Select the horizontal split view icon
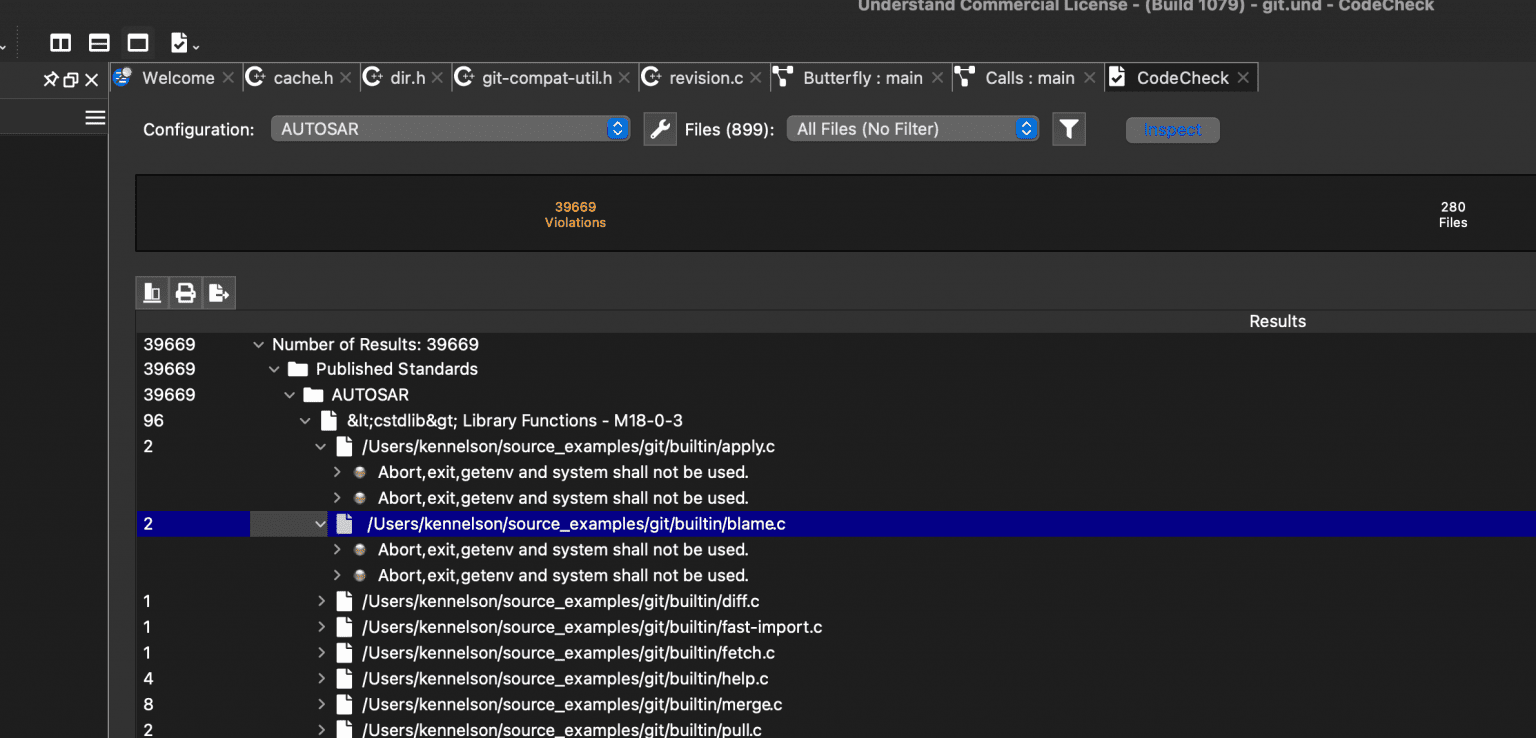The image size is (1536, 738). pyautogui.click(x=98, y=43)
